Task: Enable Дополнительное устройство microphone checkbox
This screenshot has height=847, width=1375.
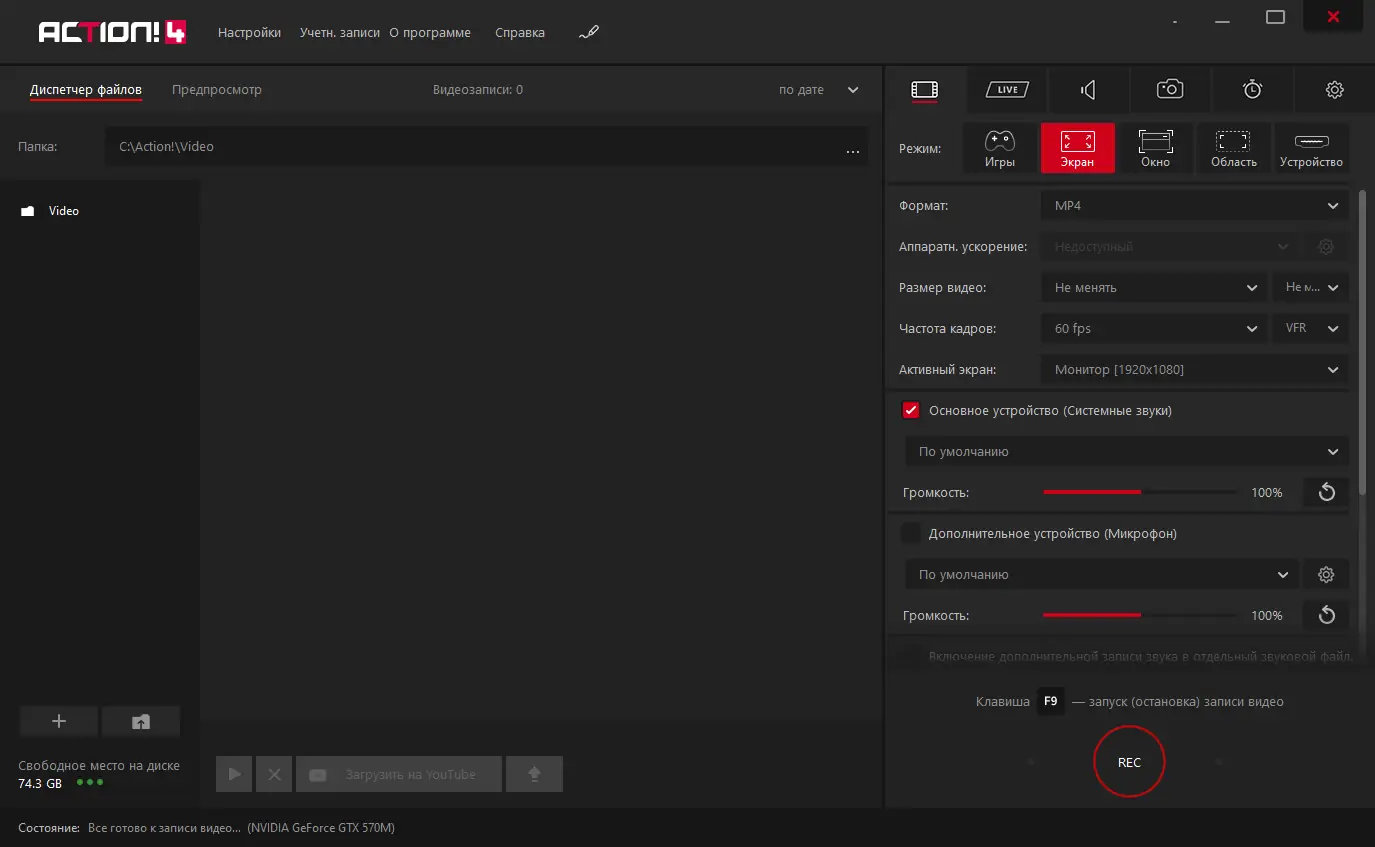Action: tap(910, 533)
